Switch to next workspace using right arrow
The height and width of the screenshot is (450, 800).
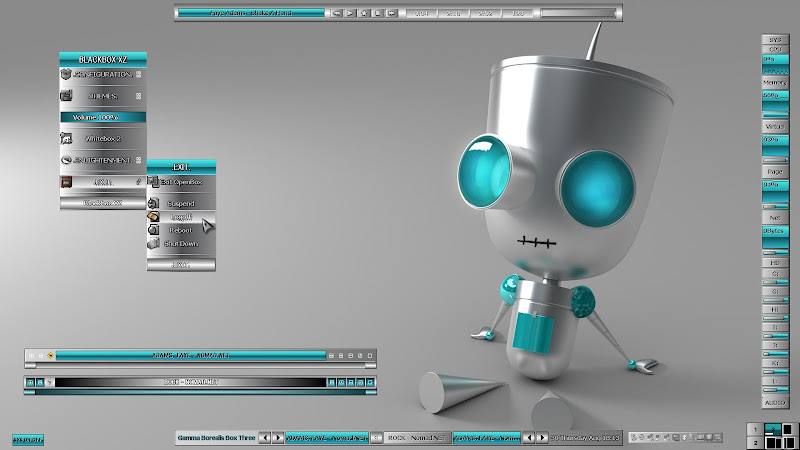277,438
